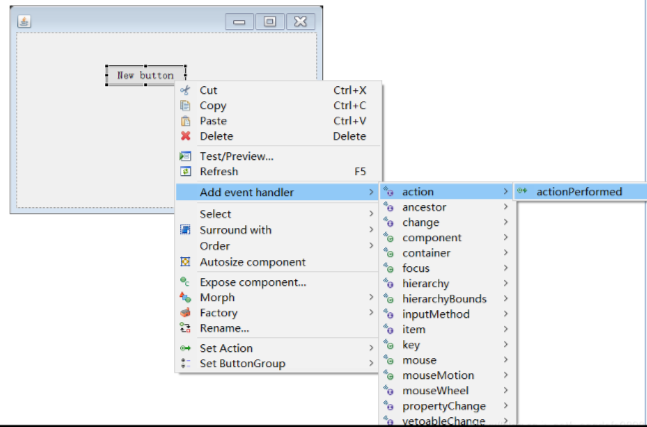The width and height of the screenshot is (647, 427).
Task: Expand the Factory submenu arrow
Action: (x=371, y=313)
